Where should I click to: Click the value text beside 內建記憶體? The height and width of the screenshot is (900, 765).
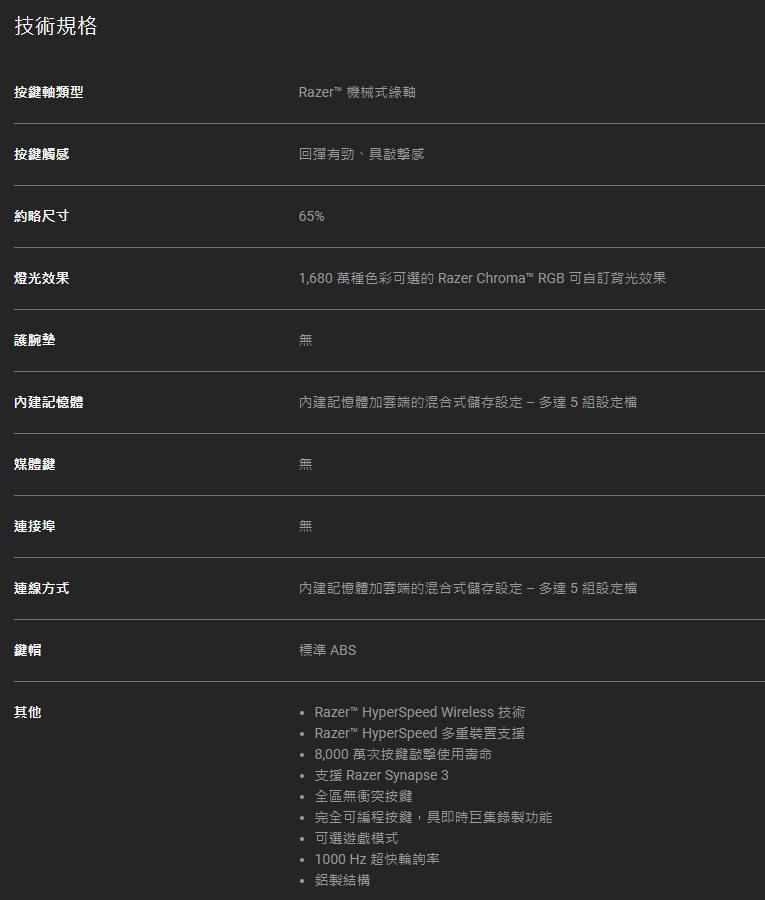467,402
